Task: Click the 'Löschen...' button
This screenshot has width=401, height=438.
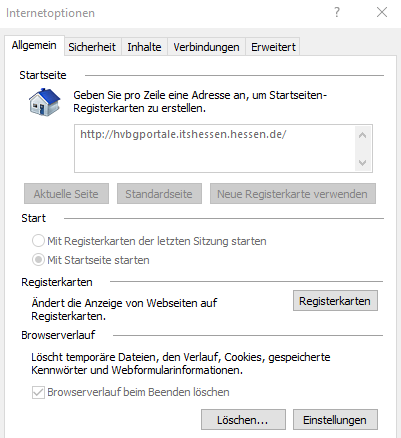Action: [x=243, y=420]
